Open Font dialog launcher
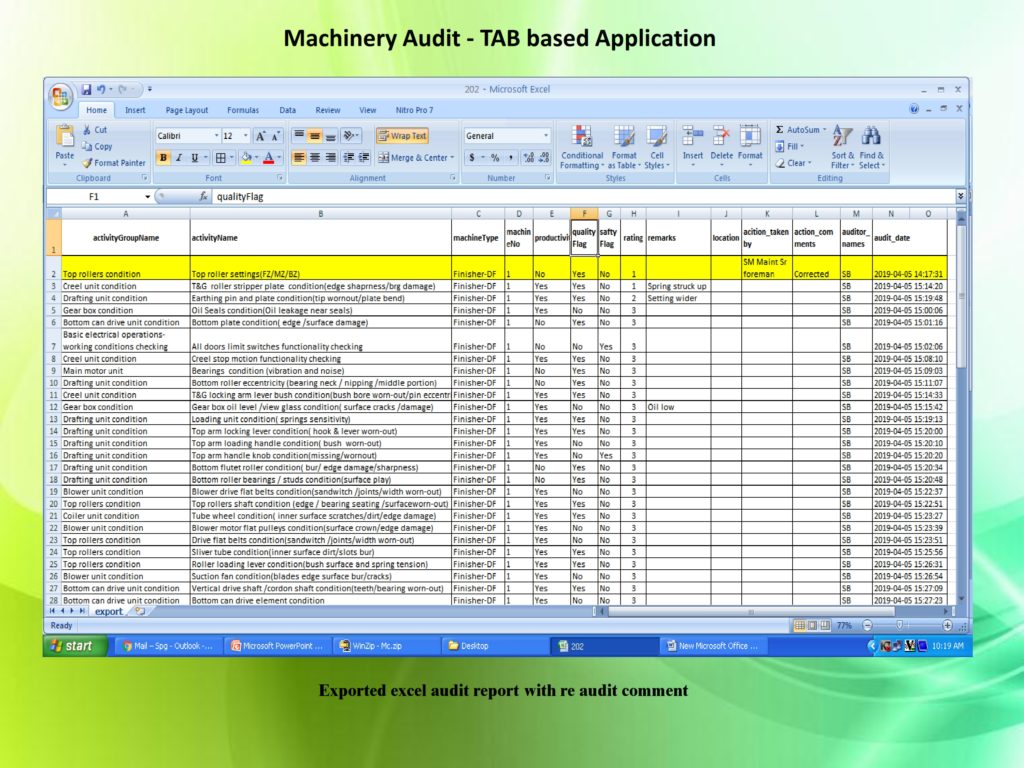Viewport: 1024px width, 768px height. point(280,178)
